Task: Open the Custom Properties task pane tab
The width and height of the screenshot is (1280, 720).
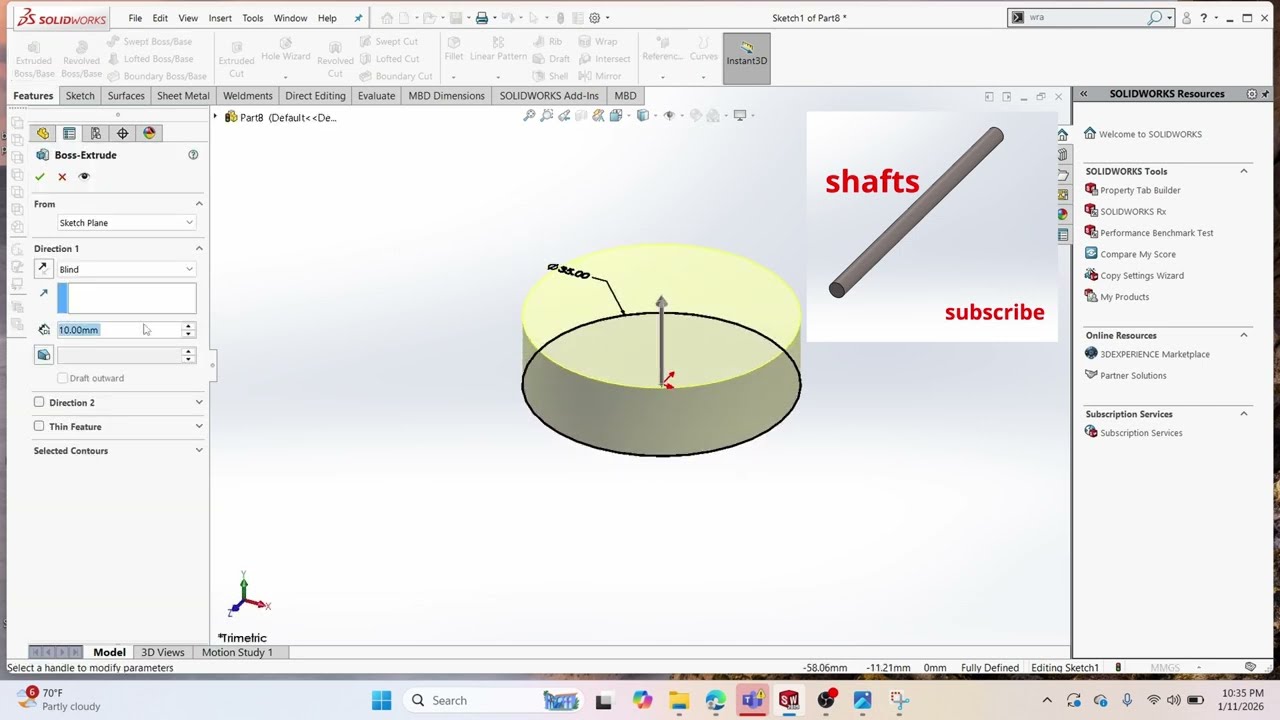Action: [x=1062, y=234]
